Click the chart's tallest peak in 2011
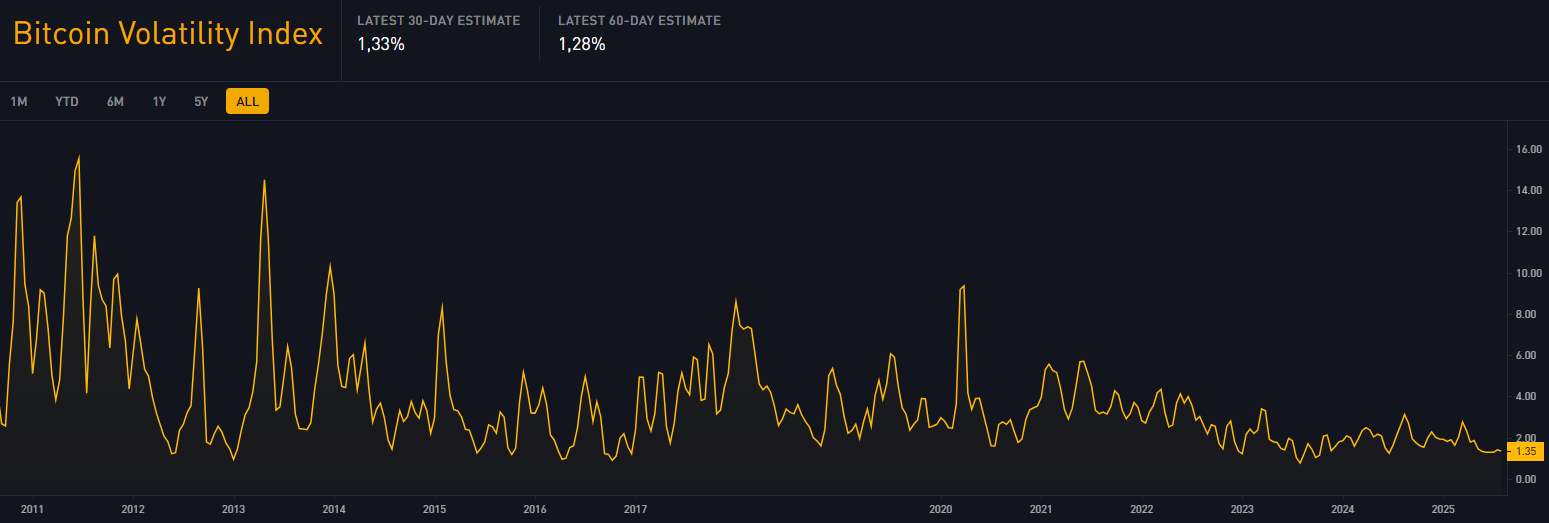This screenshot has width=1549, height=523. point(79,157)
